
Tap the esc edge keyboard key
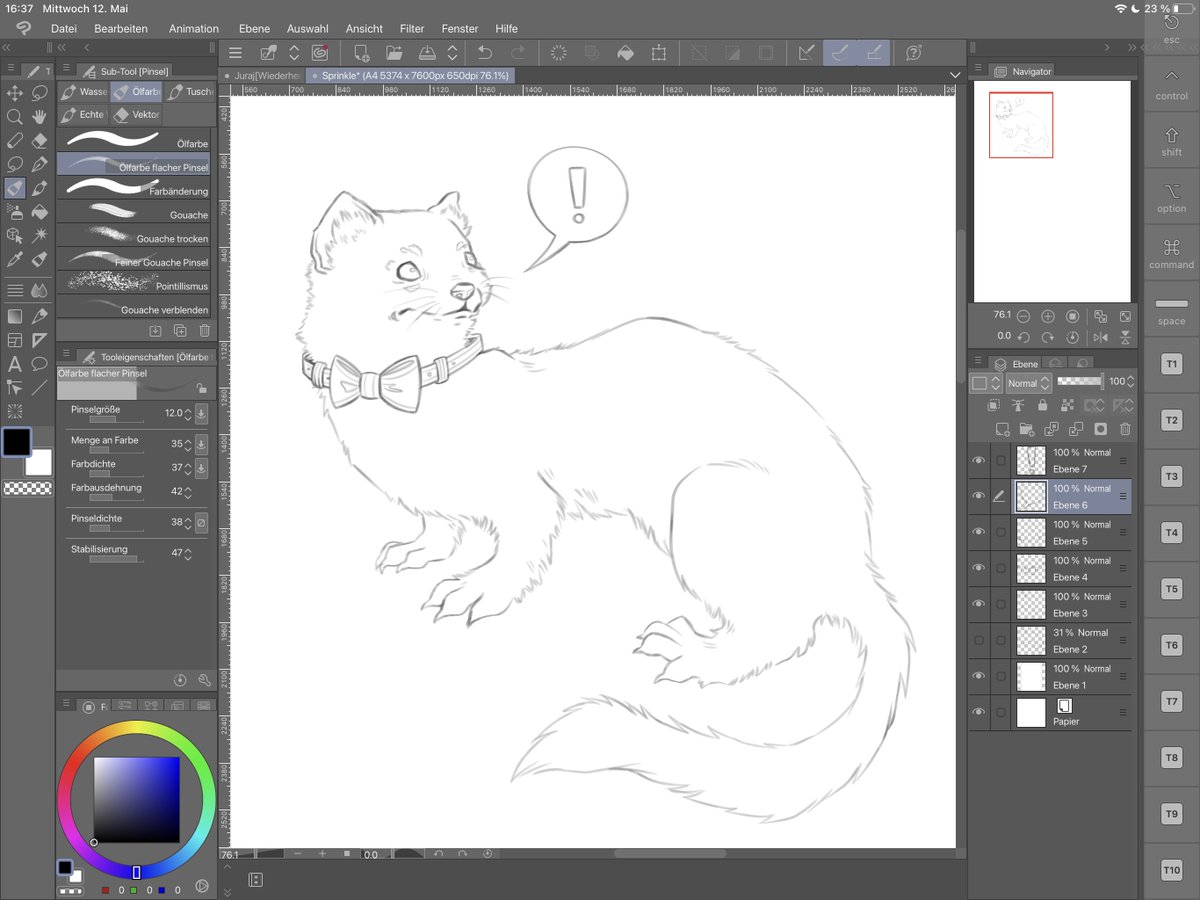tap(1171, 28)
